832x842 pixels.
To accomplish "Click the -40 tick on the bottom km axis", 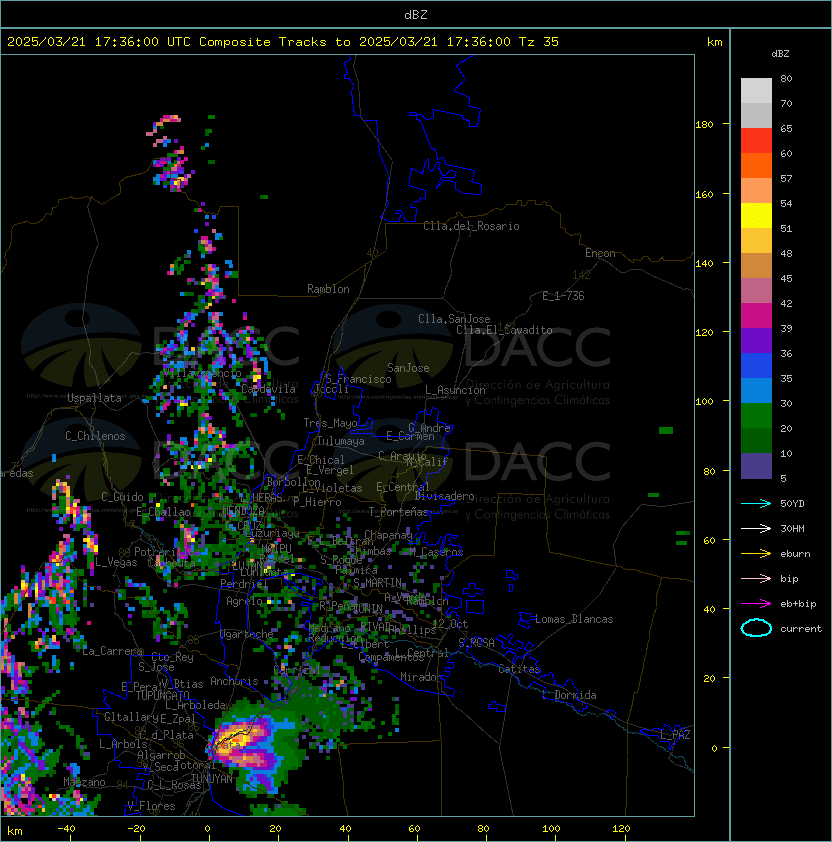I will point(66,829).
